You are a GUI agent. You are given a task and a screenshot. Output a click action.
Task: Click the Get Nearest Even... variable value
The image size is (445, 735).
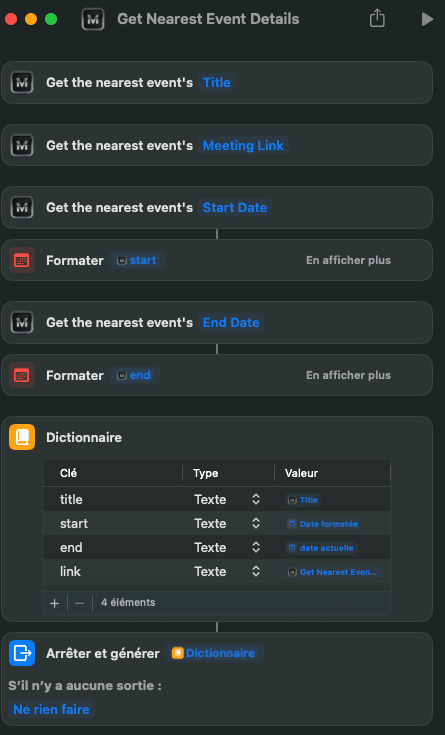[x=333, y=572]
